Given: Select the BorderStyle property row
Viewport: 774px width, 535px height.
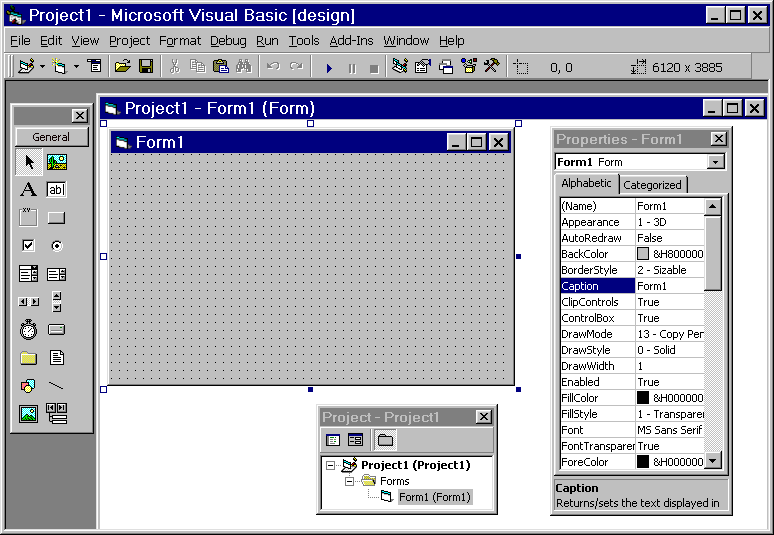Looking at the screenshot, I should click(x=632, y=270).
